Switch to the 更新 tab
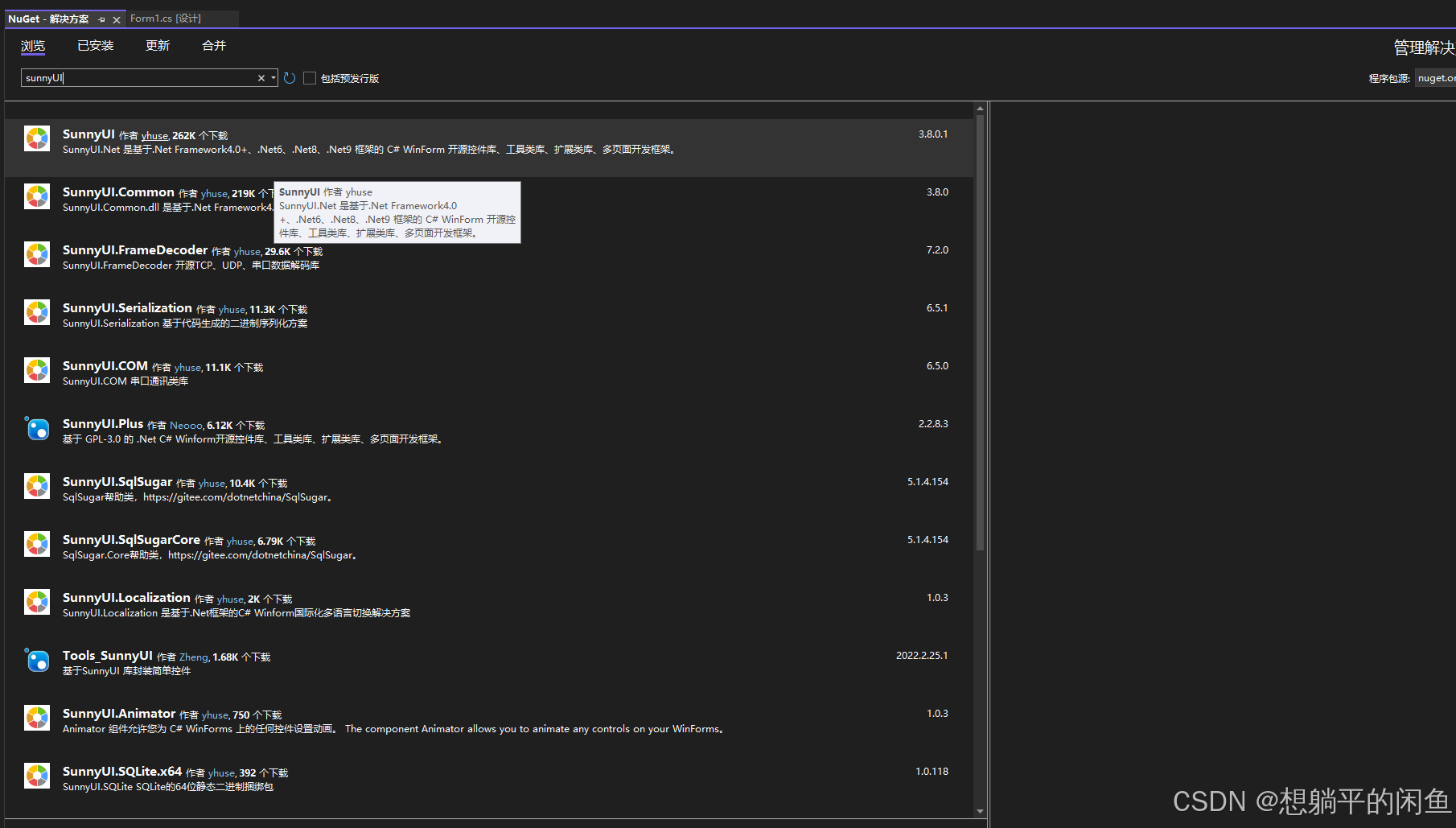Image resolution: width=1456 pixels, height=828 pixels. [158, 46]
